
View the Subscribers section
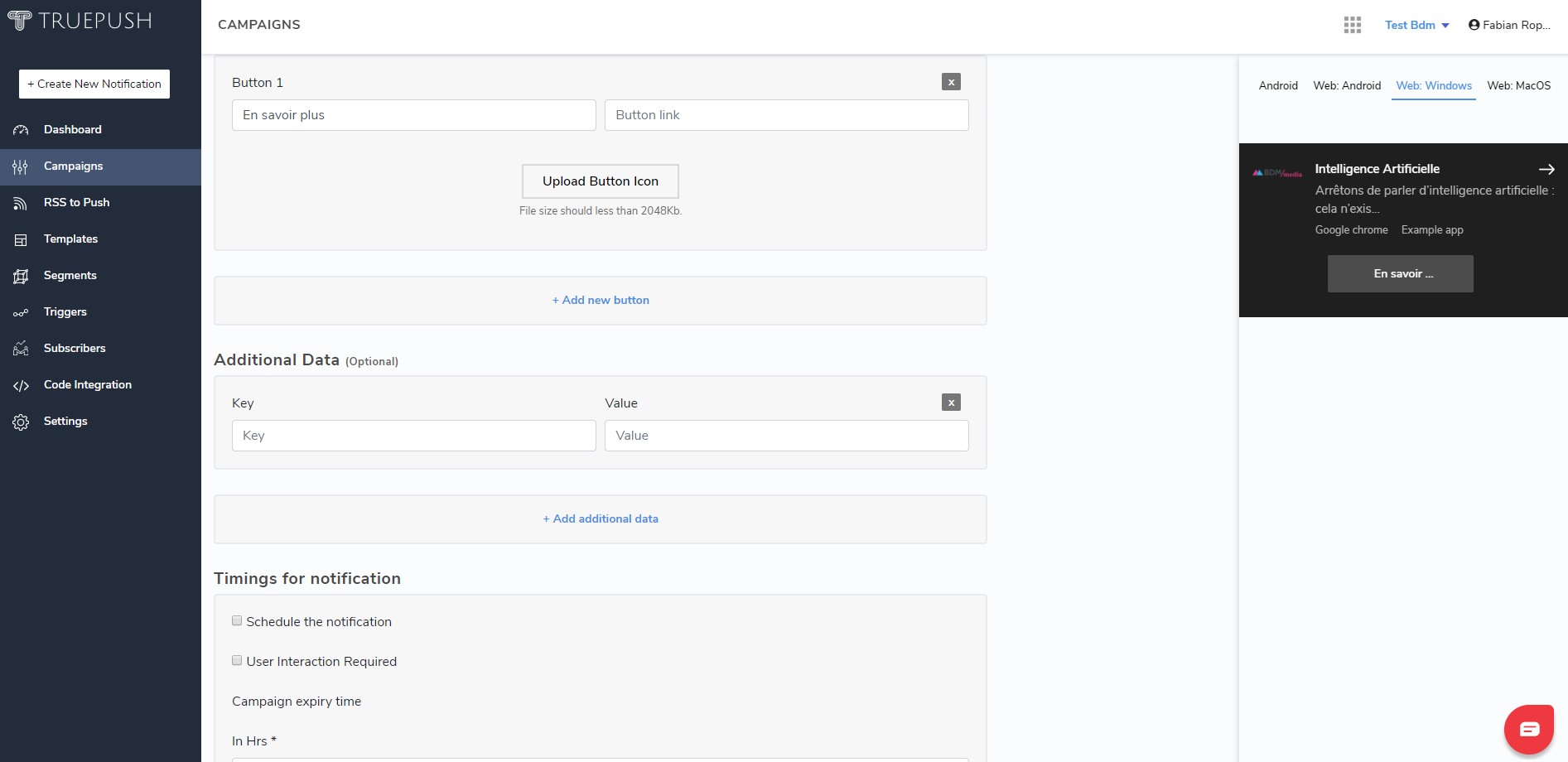click(75, 348)
